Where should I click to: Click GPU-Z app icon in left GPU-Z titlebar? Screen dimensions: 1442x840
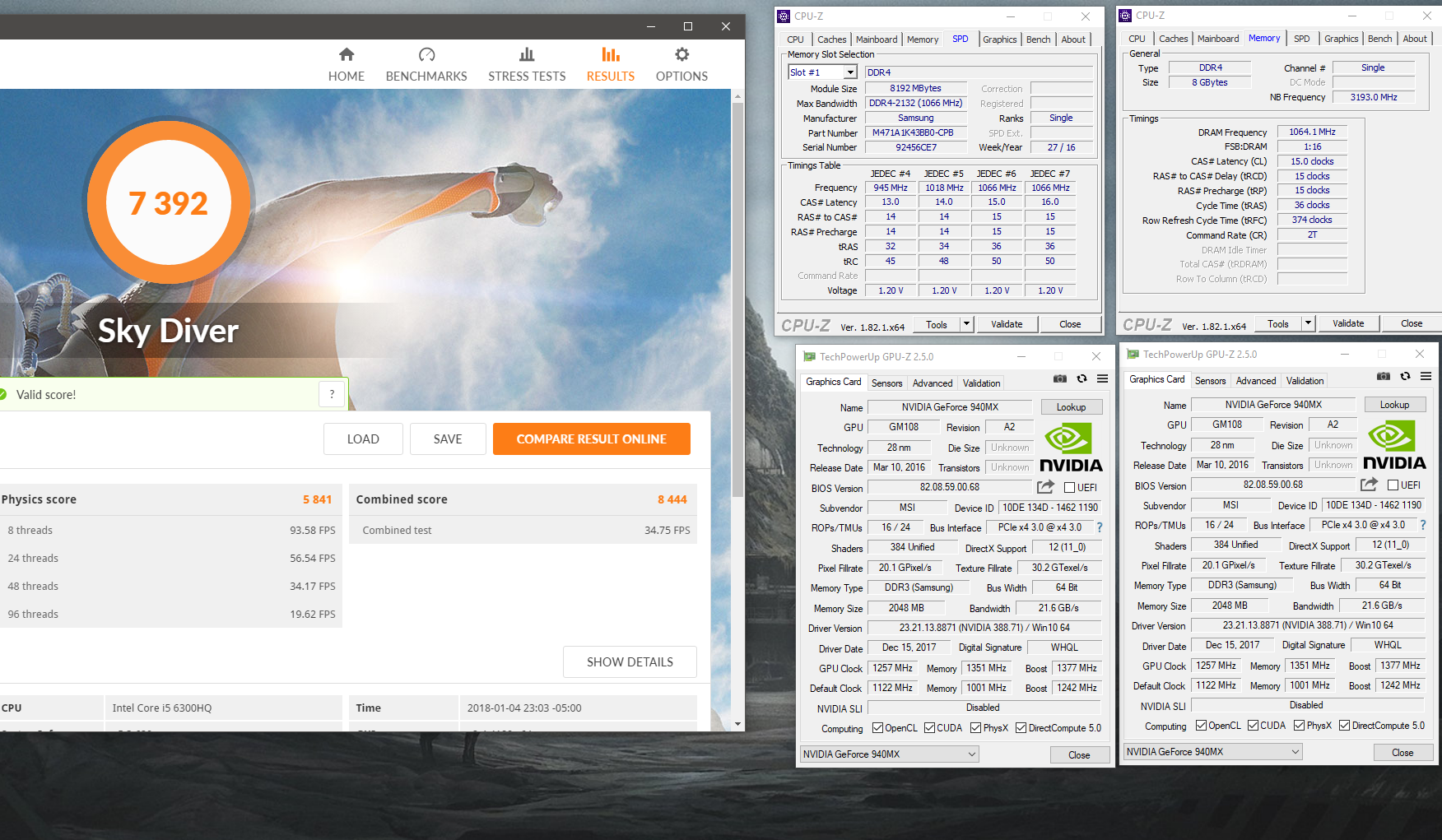click(x=809, y=356)
